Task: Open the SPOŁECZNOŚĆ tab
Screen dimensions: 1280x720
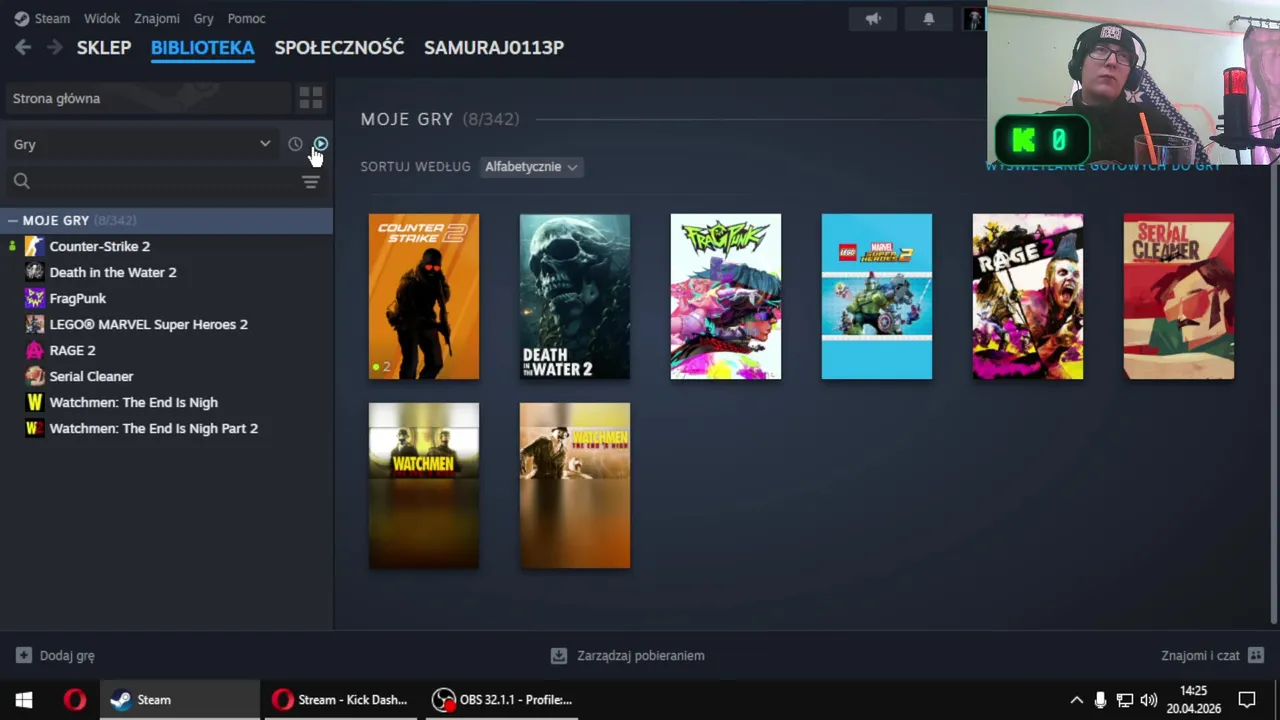Action: pos(339,47)
